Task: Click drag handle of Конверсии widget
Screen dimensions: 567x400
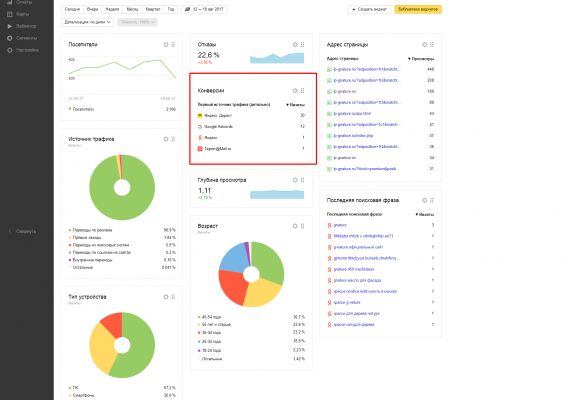Action: click(x=303, y=90)
